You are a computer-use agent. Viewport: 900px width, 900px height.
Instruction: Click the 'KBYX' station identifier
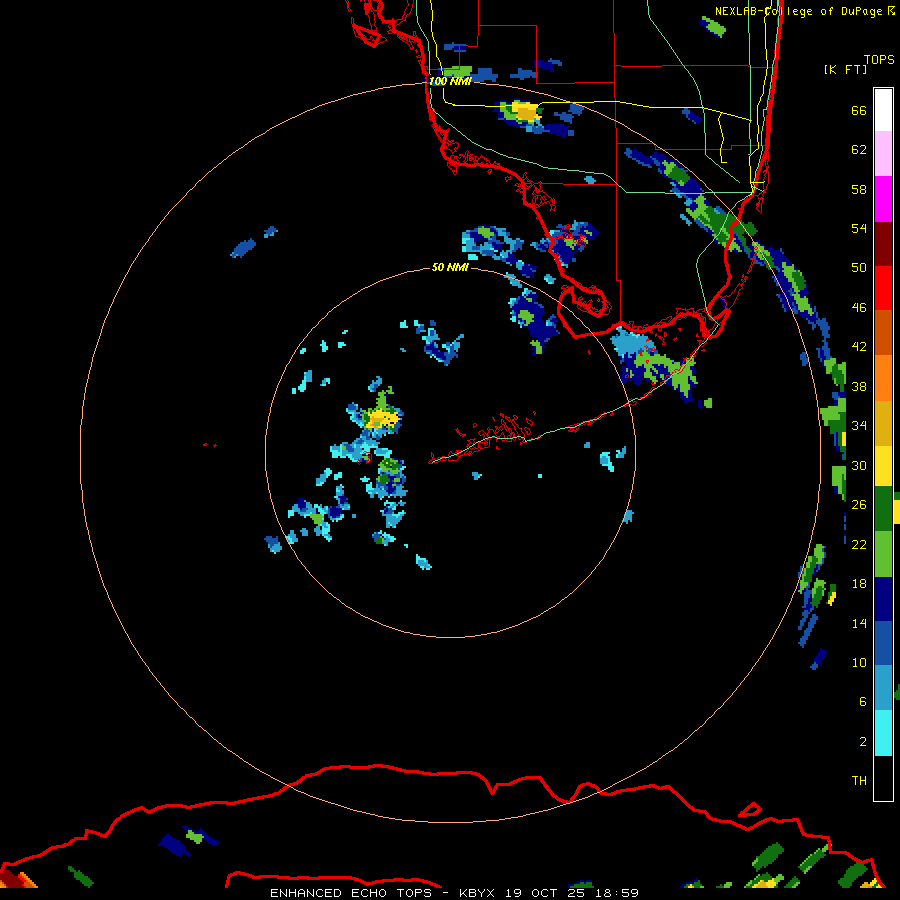click(x=476, y=893)
